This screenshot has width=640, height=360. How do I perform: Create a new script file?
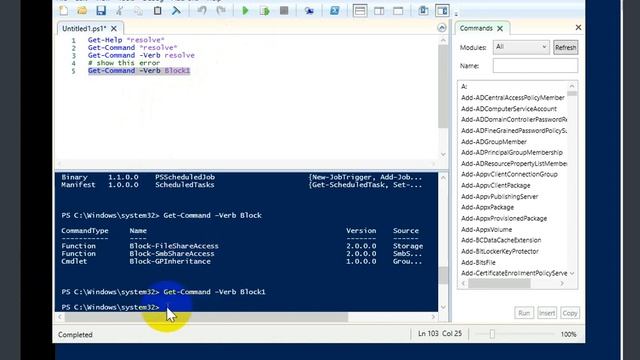64,10
